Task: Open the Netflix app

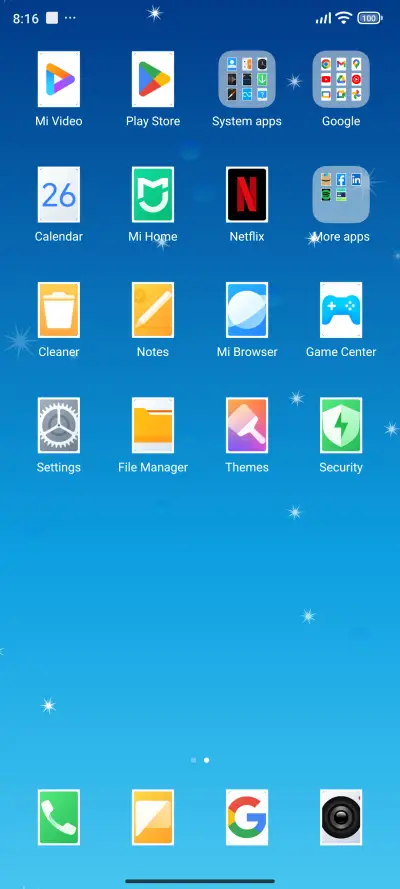Action: pos(247,194)
